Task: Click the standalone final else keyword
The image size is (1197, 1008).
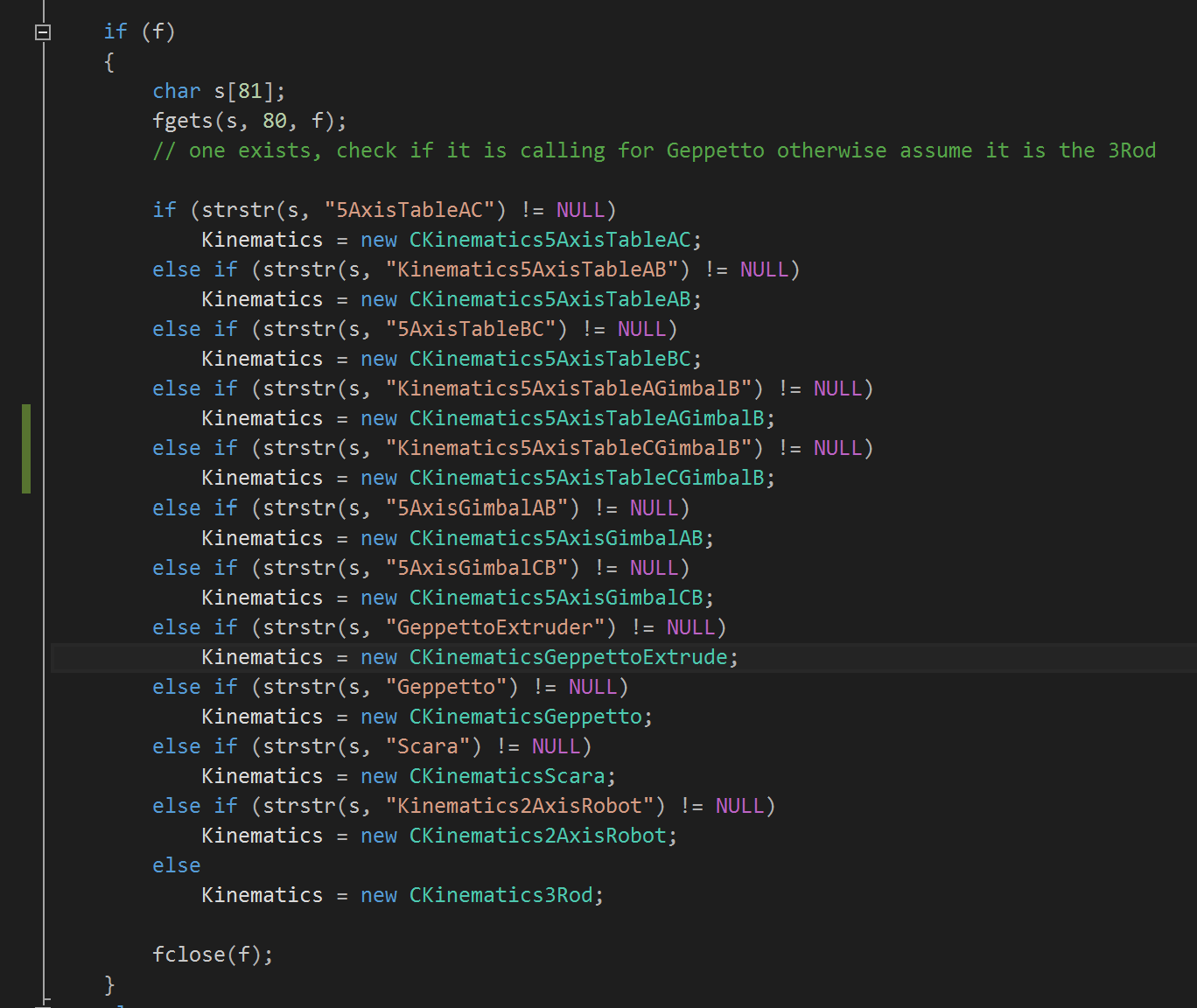Action: 177,865
